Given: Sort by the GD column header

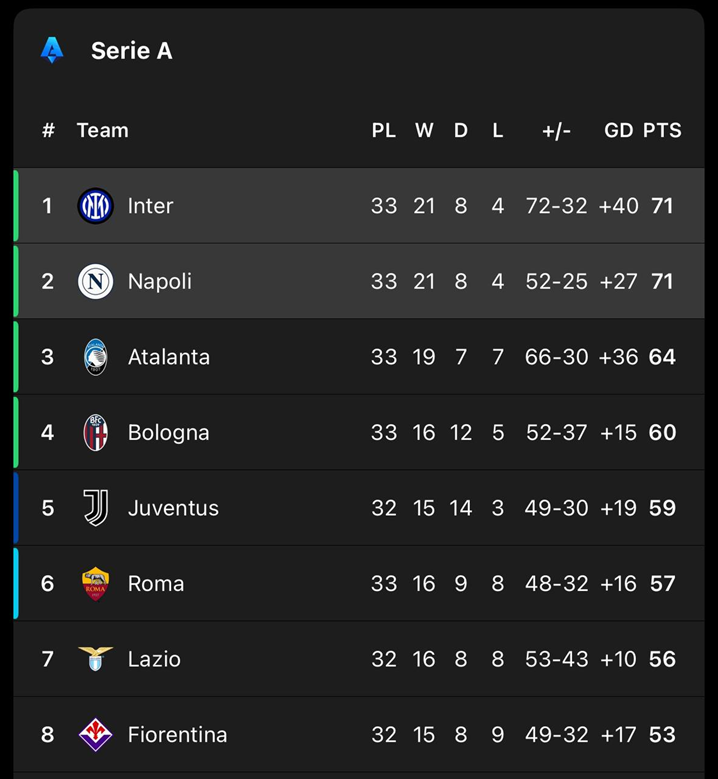Looking at the screenshot, I should pos(618,130).
